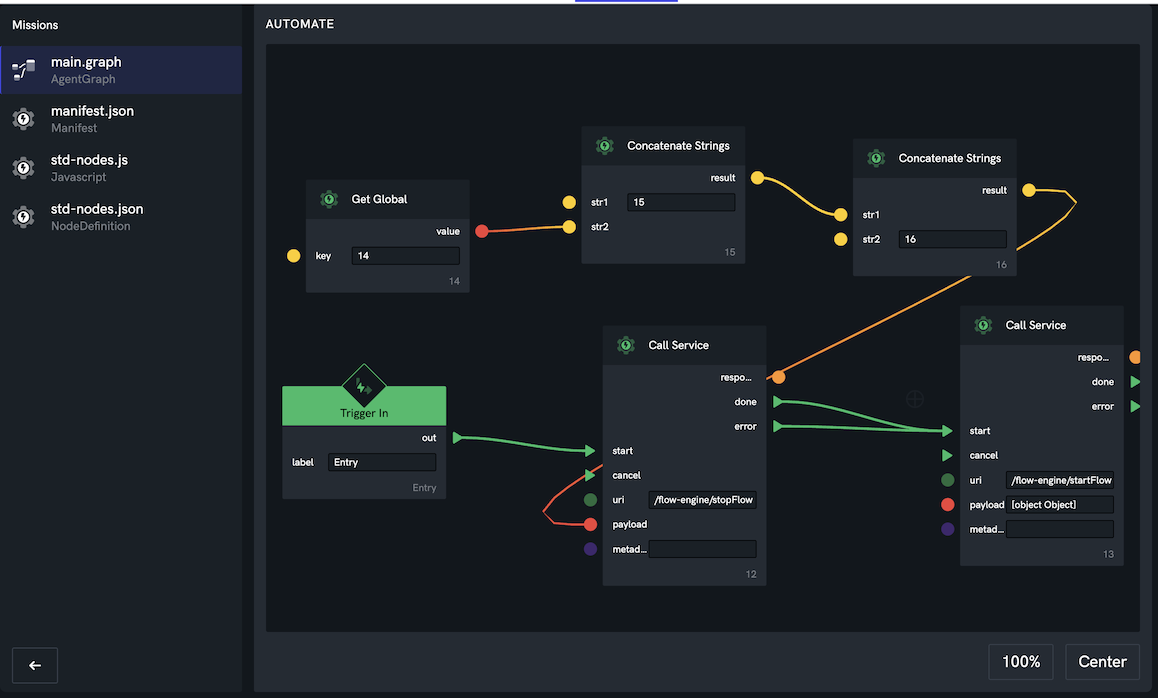Click gear icon on Call Service node 13
The image size is (1158, 698).
coord(983,325)
